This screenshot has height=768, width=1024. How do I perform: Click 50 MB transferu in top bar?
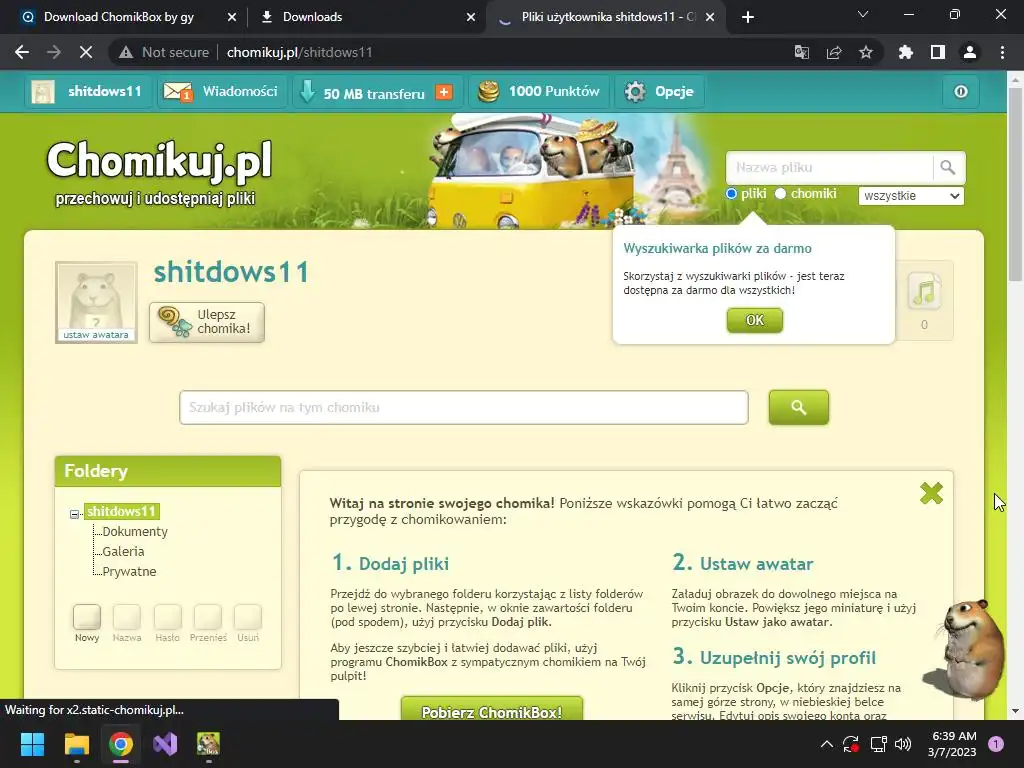coord(374,93)
